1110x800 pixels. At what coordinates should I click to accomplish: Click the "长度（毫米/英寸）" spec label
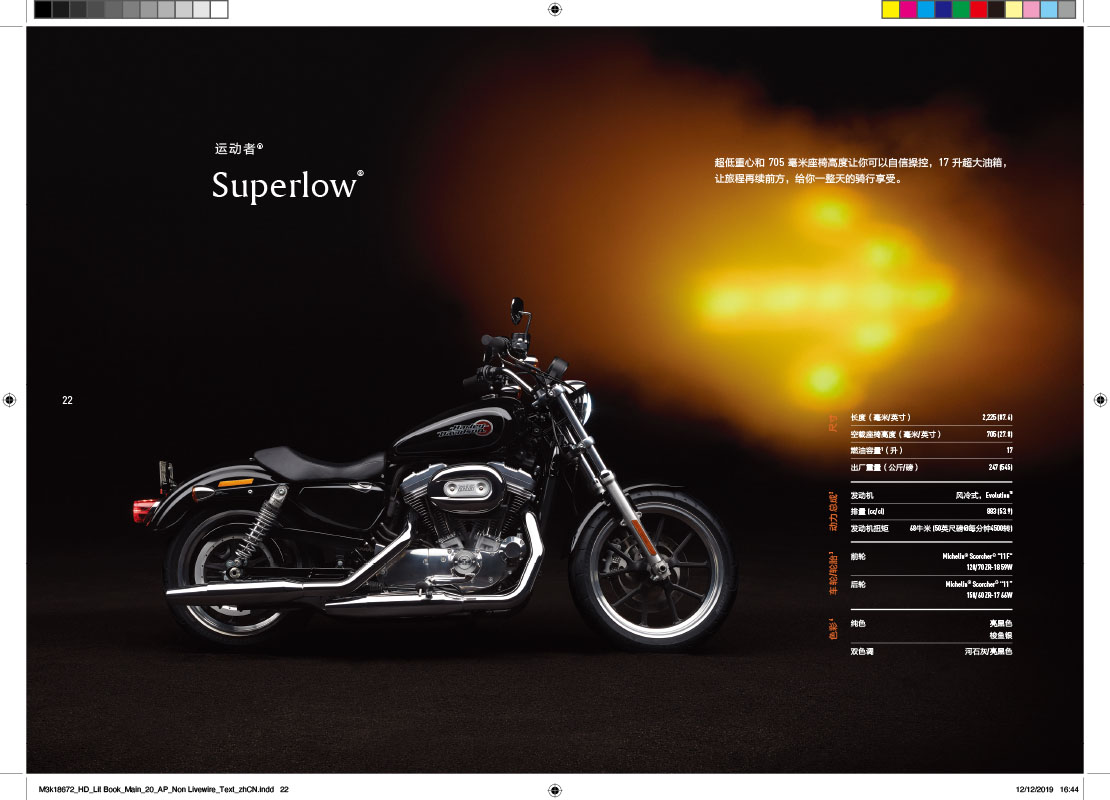pos(881,418)
